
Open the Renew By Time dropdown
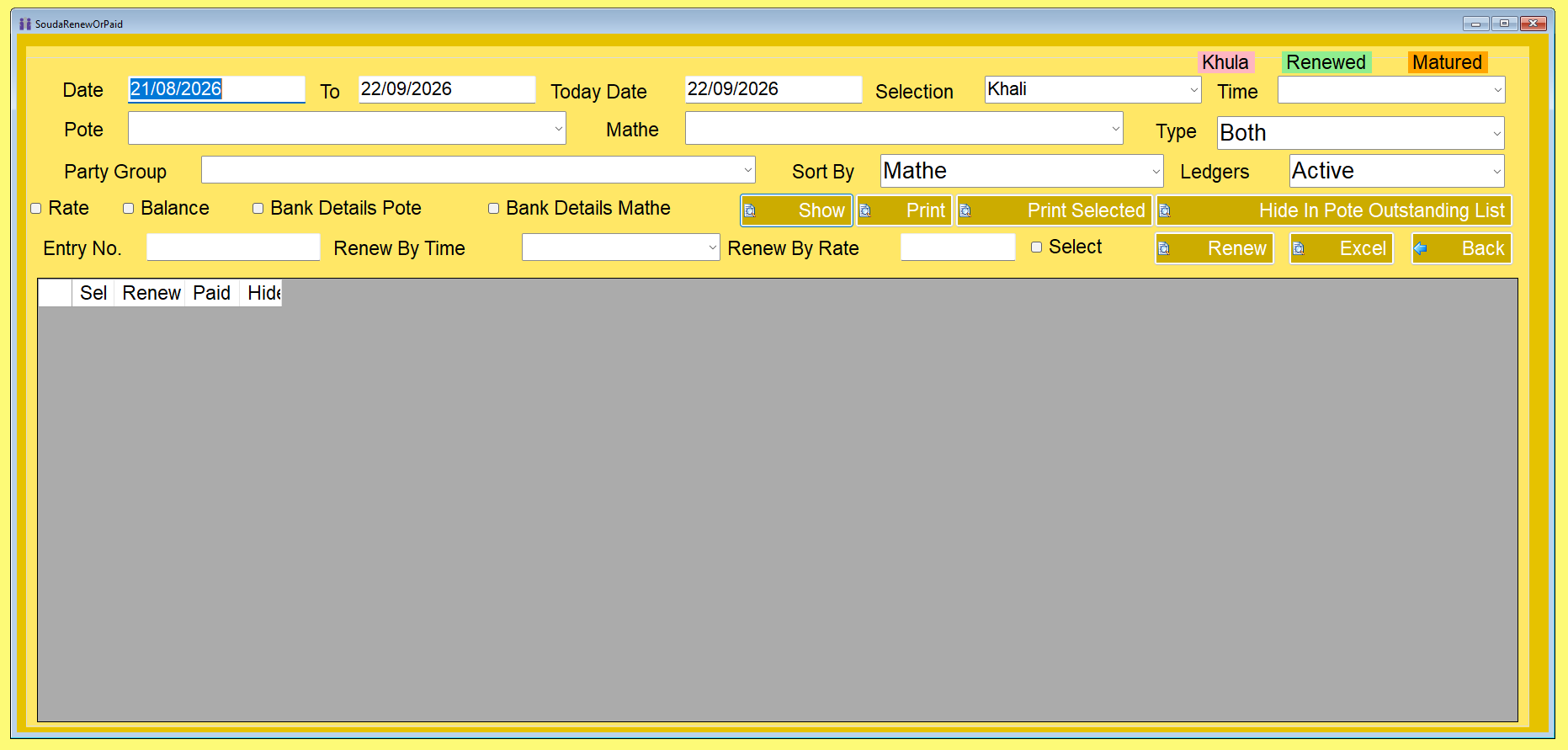coord(620,247)
